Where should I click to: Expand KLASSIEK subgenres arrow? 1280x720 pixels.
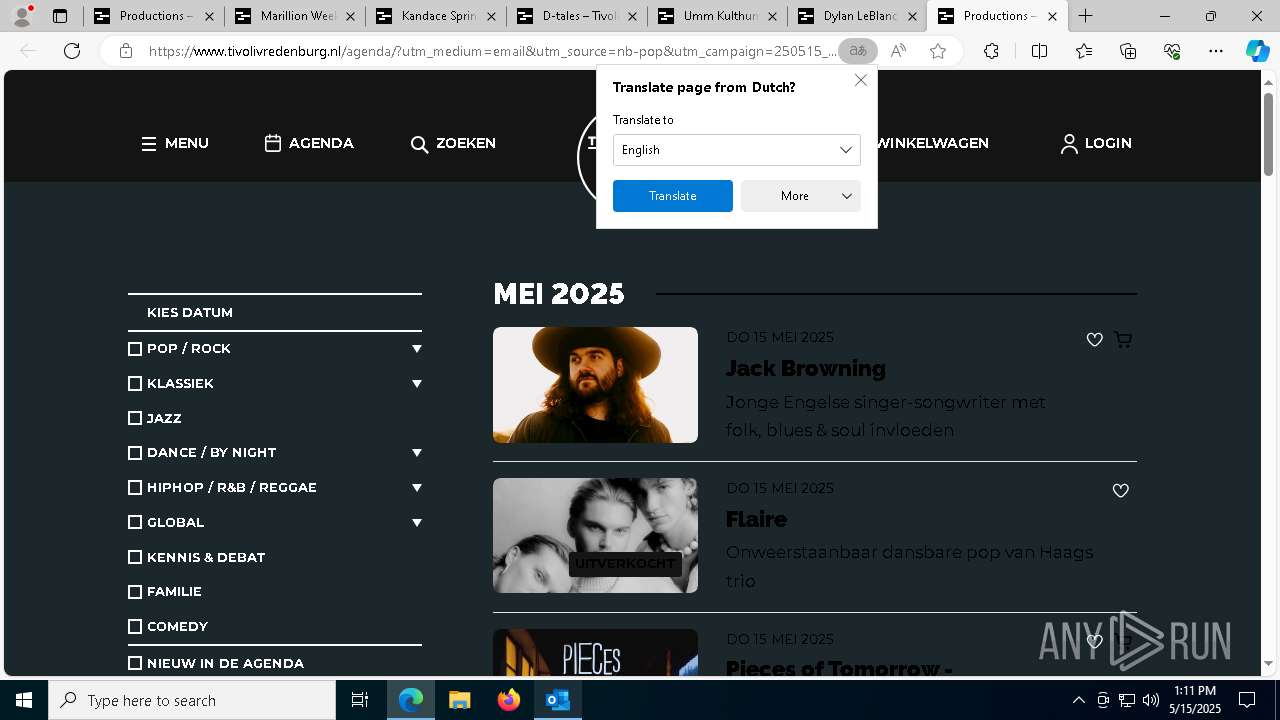[x=416, y=384]
